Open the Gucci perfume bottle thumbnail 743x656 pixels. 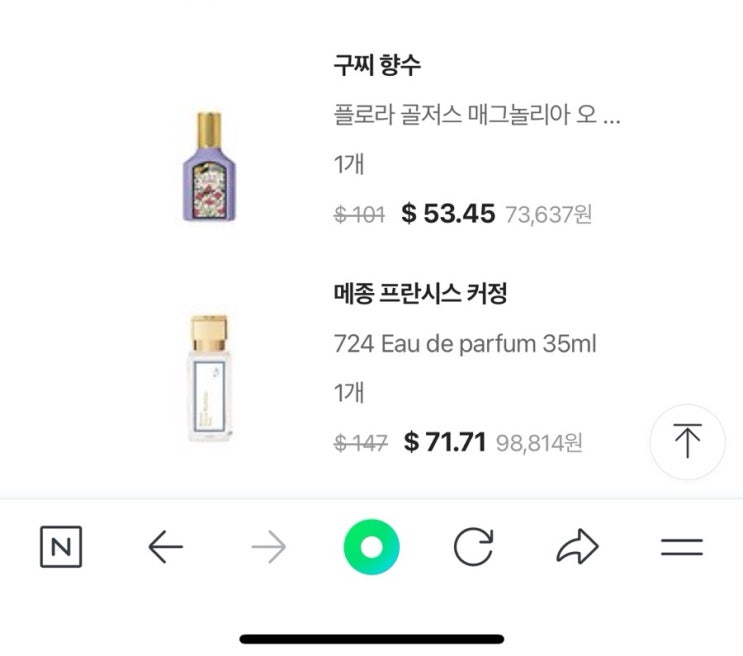(209, 165)
